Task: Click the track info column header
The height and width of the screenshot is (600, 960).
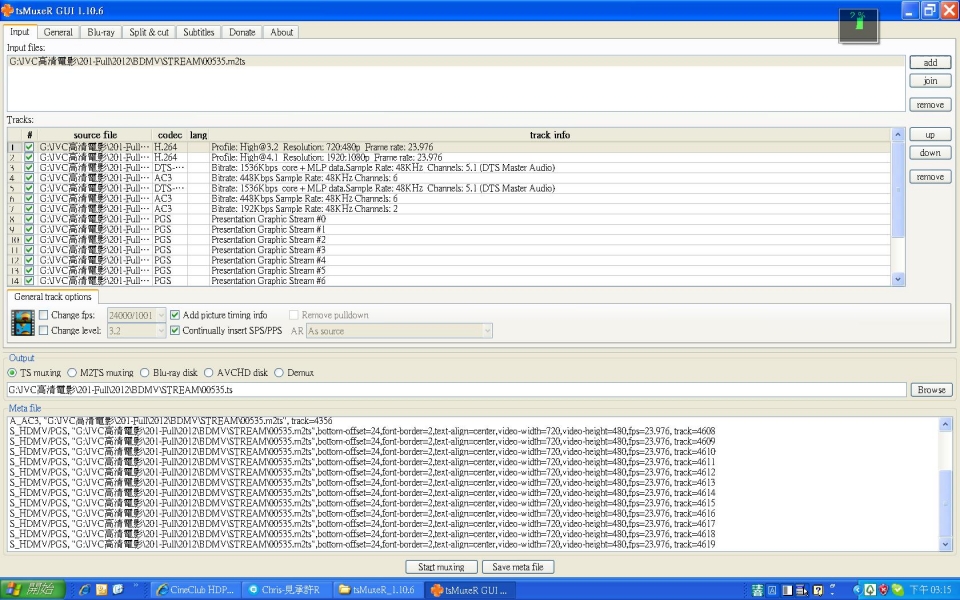Action: 549,135
